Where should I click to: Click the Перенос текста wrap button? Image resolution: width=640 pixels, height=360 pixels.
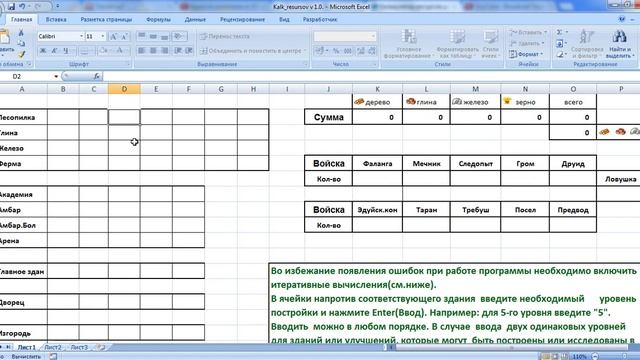pyautogui.click(x=225, y=36)
